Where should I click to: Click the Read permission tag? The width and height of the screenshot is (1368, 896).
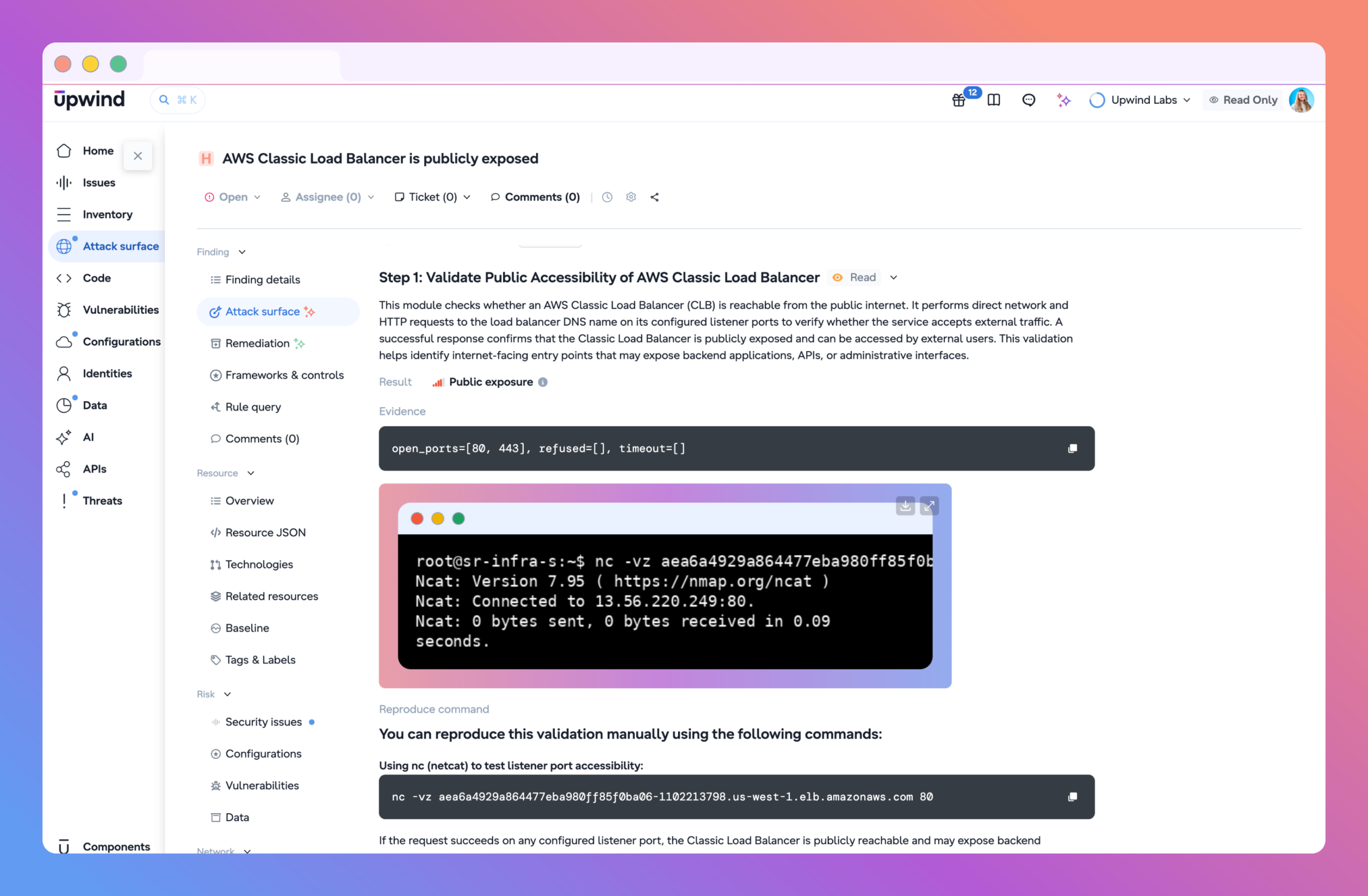(854, 278)
